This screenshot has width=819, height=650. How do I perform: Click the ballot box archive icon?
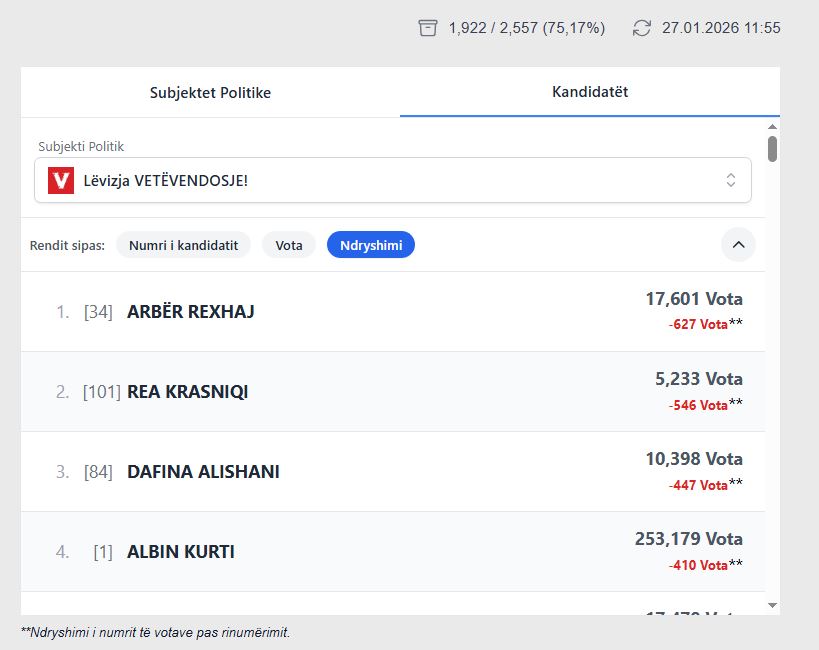(x=428, y=28)
